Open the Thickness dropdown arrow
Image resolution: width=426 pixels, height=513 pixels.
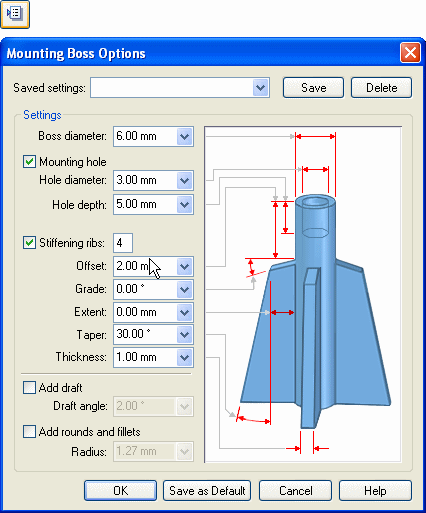(x=185, y=358)
